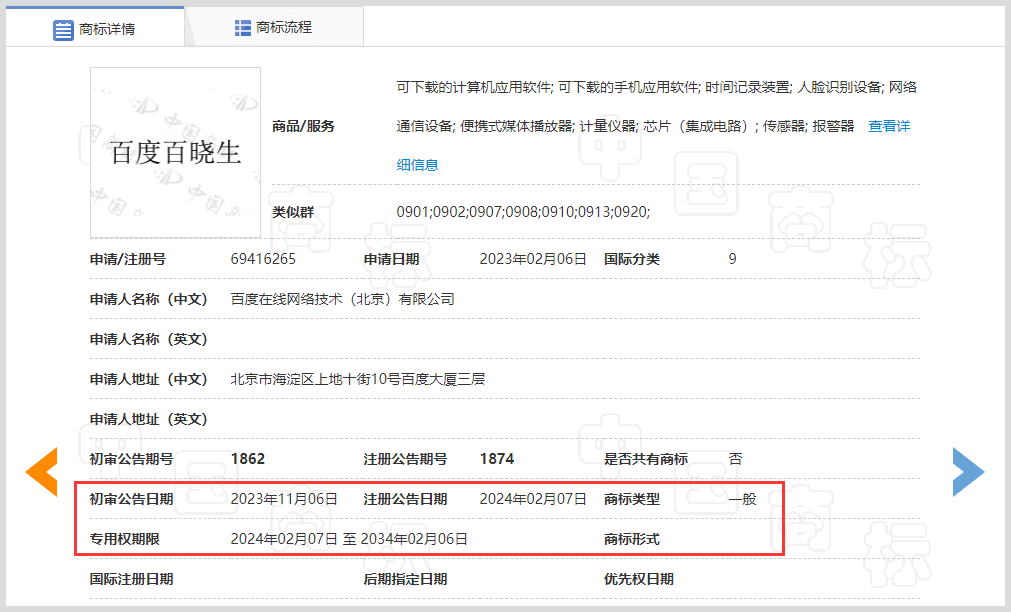Select exclusive period 2024年02月07日 至 2034年02月06日

(x=349, y=539)
